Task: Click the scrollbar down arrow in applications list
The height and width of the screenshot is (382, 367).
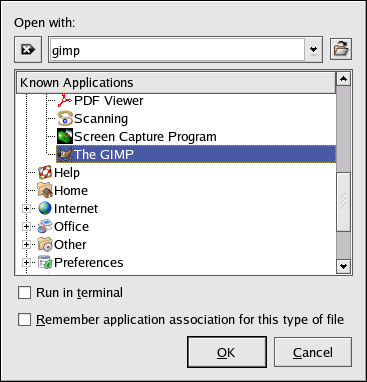Action: pyautogui.click(x=343, y=266)
